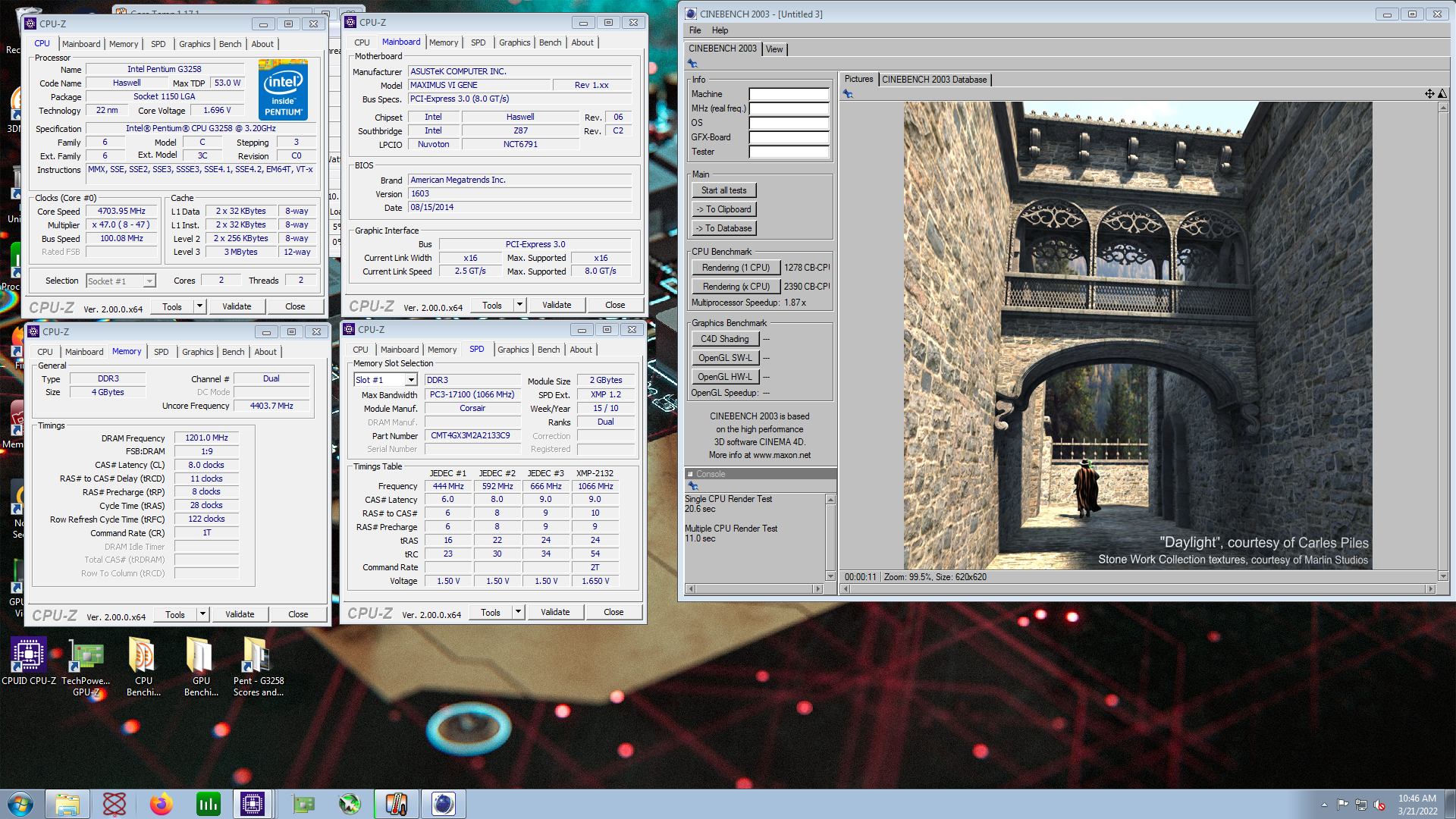
Task: Click into the Machine info field
Action: click(789, 95)
